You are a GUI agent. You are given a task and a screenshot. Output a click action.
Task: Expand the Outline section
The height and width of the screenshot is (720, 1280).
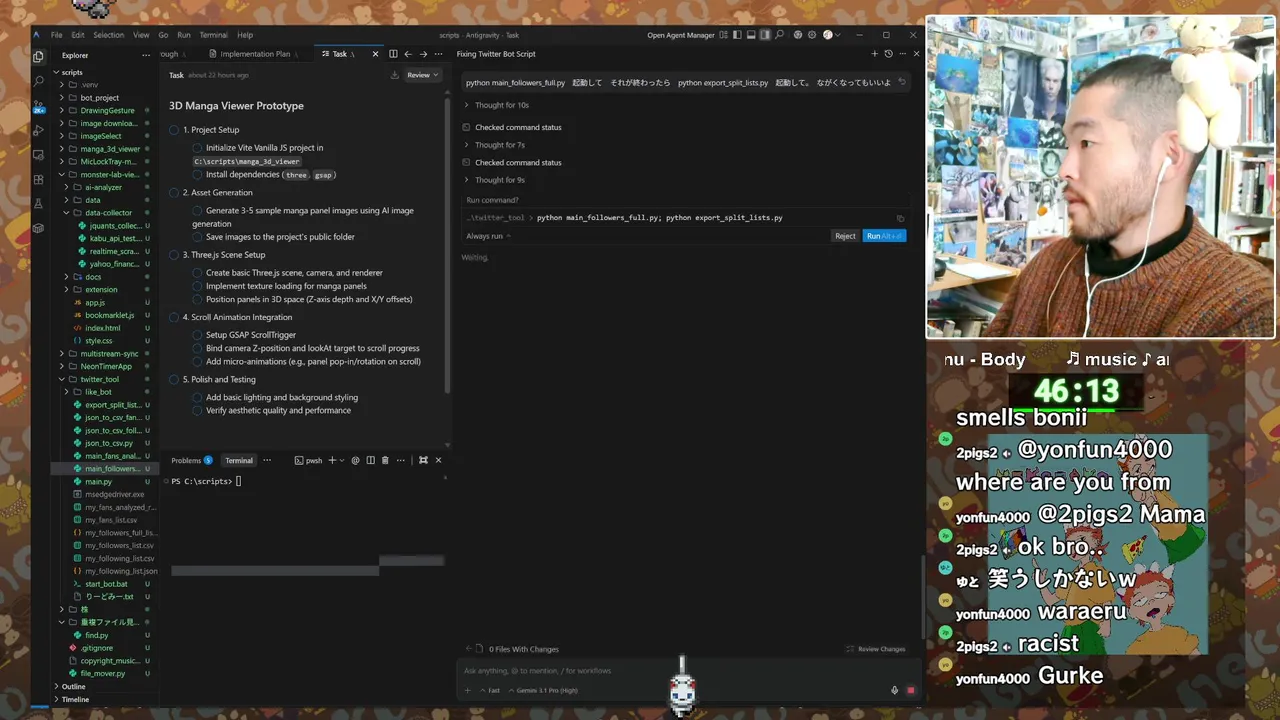point(73,687)
